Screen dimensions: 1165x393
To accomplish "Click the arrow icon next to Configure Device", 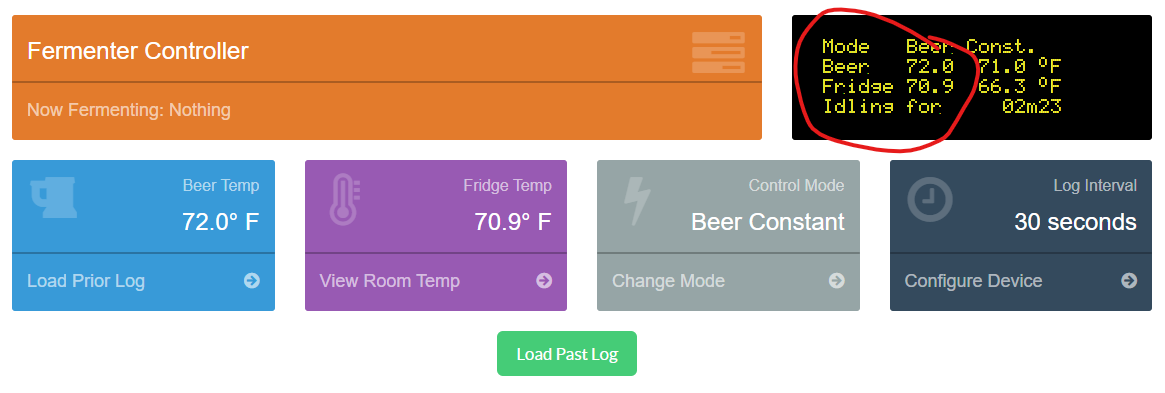I will (x=1129, y=281).
